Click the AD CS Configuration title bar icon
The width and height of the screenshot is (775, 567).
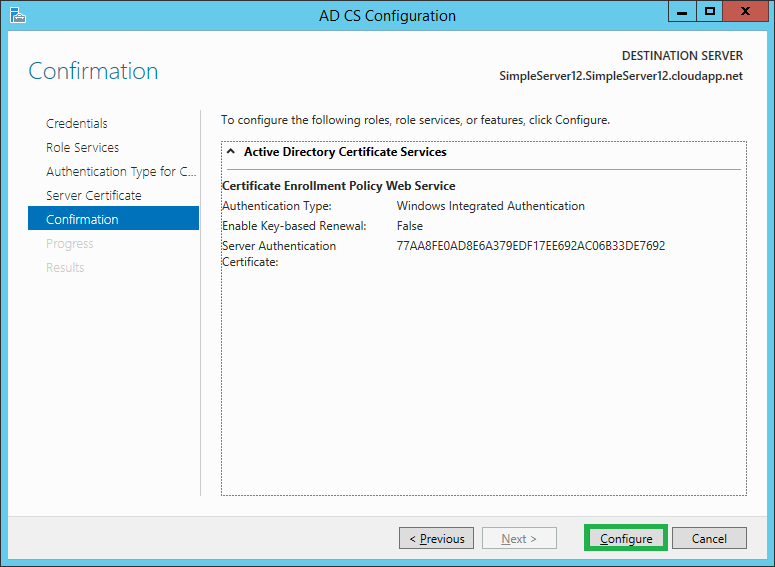[17, 15]
